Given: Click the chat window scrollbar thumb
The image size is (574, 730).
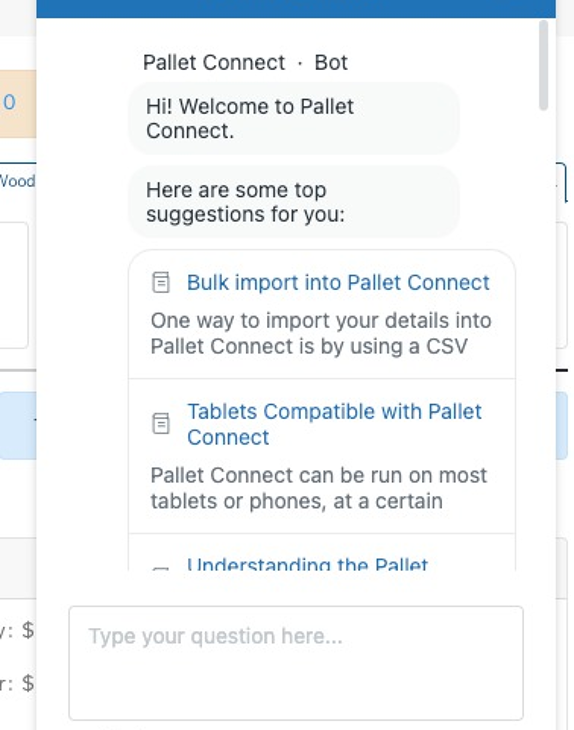Looking at the screenshot, I should (x=543, y=66).
